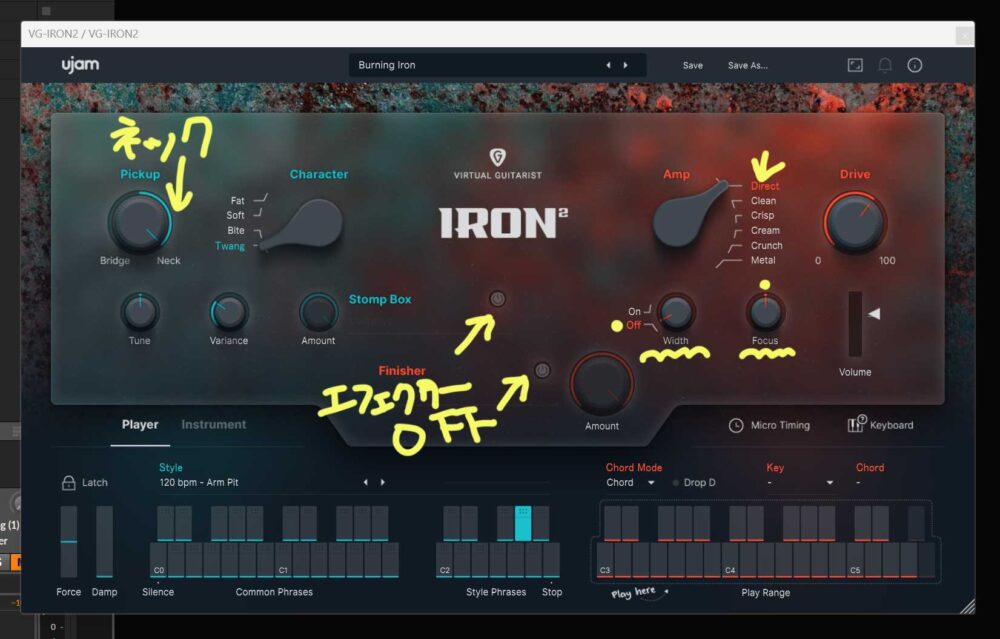Screen dimensions: 1000x639
Task: Click the Virtual Guitarist pick logo
Action: (x=497, y=157)
